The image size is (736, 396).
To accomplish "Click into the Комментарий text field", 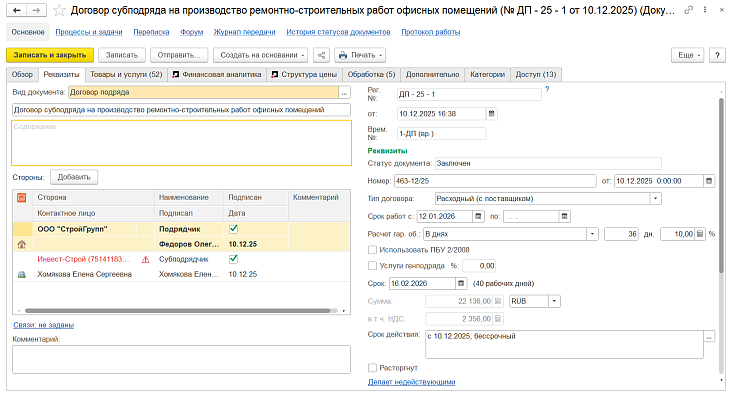I will tap(181, 359).
